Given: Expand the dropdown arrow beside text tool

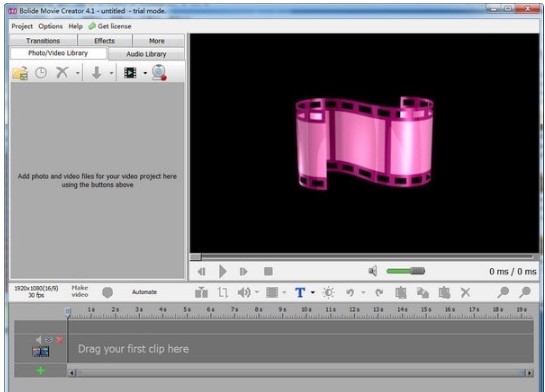Looking at the screenshot, I should 312,293.
